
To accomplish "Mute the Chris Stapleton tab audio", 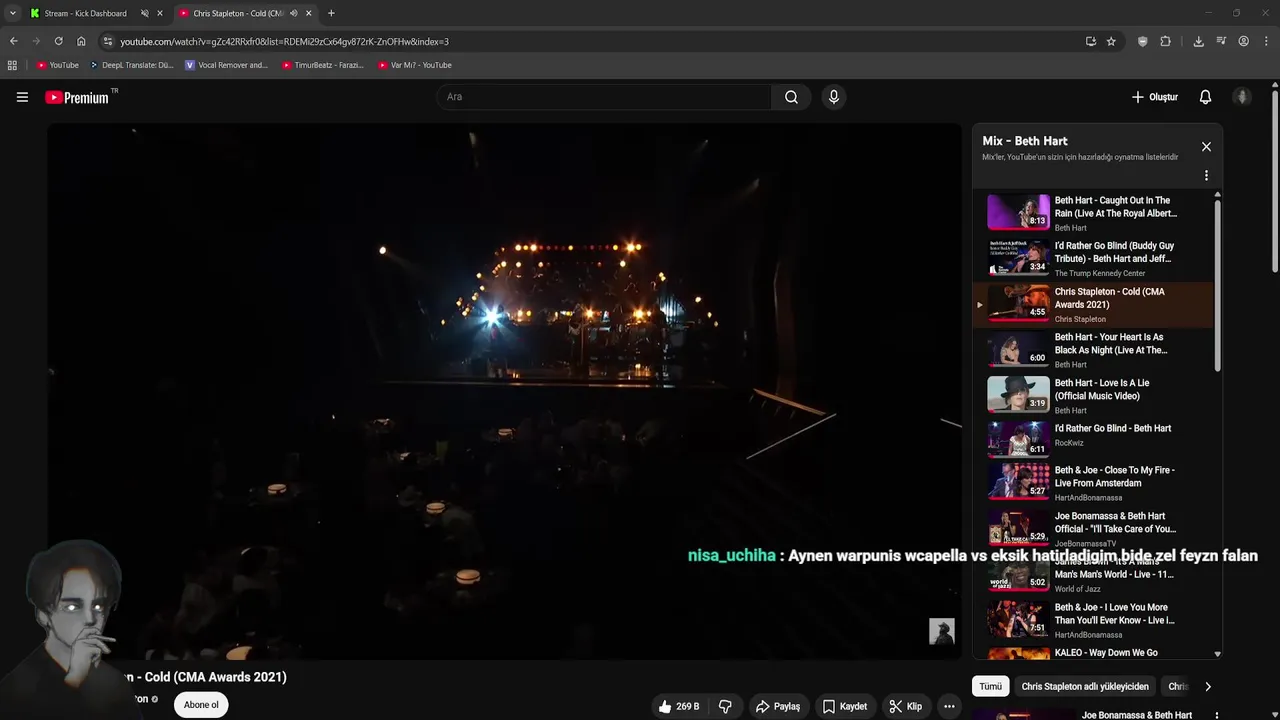I will (293, 13).
